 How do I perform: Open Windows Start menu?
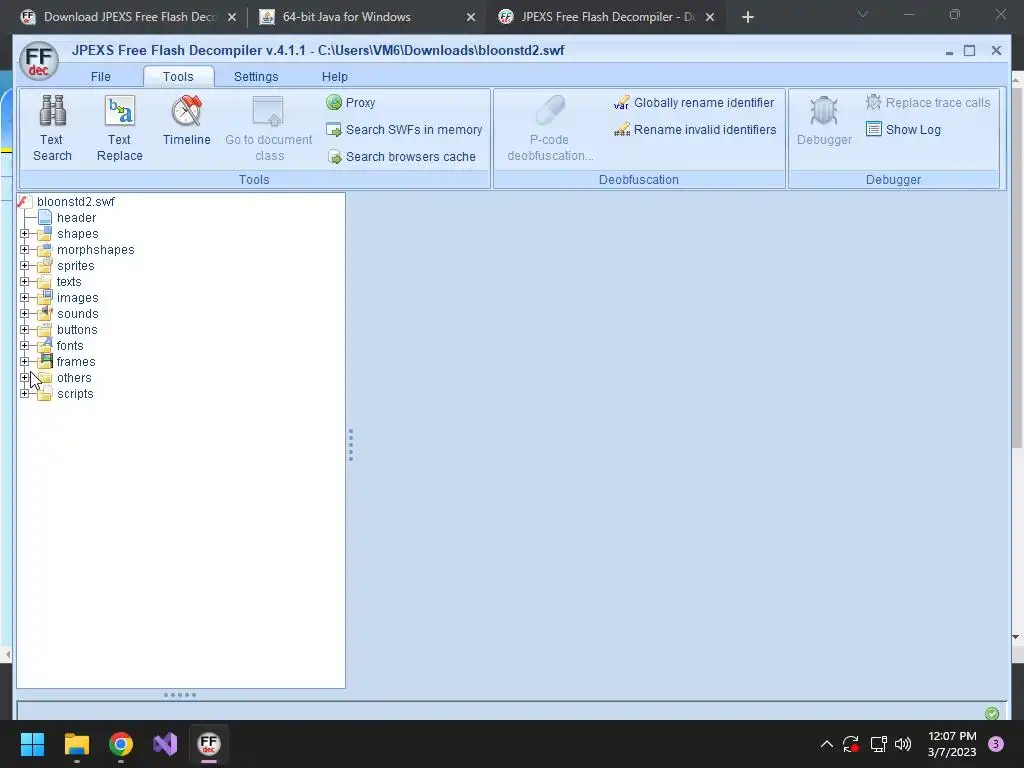click(33, 744)
